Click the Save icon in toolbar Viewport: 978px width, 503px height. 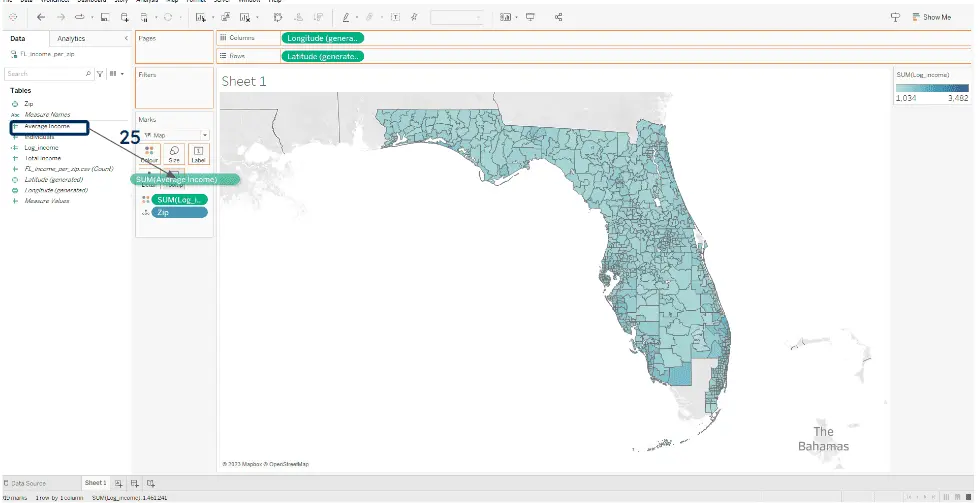[104, 17]
